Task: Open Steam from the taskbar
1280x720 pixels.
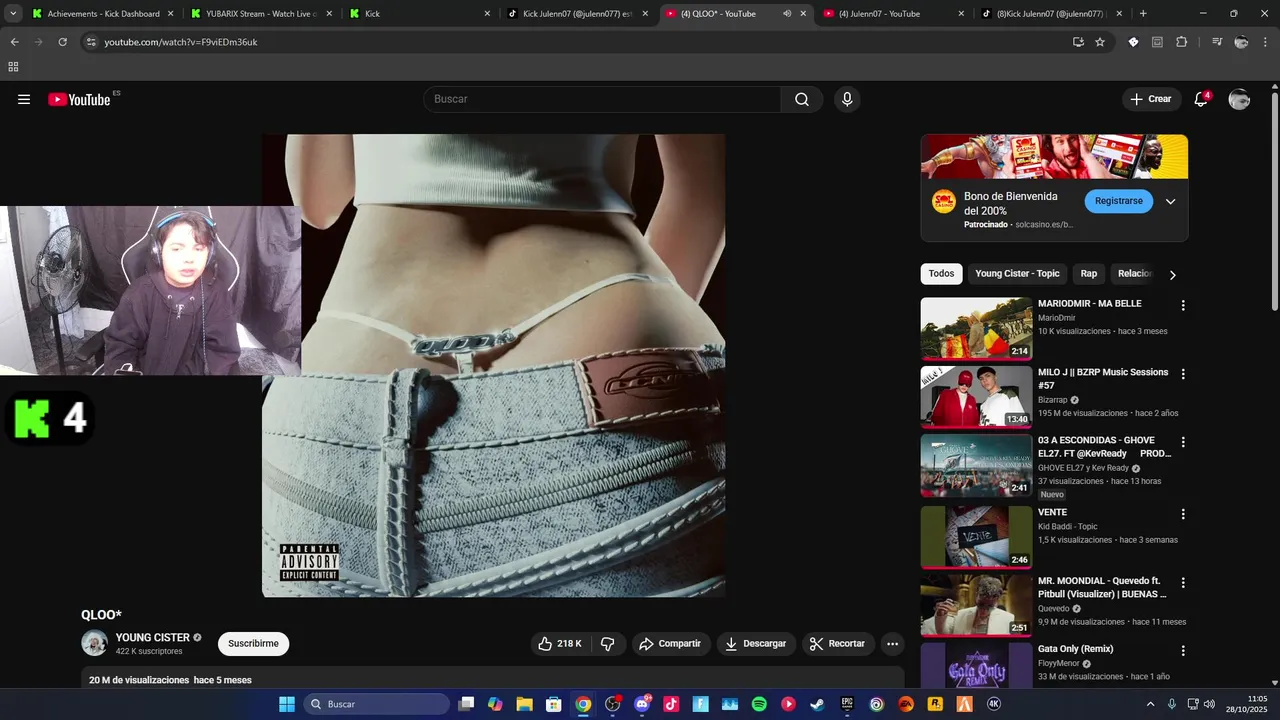Action: pos(818,704)
